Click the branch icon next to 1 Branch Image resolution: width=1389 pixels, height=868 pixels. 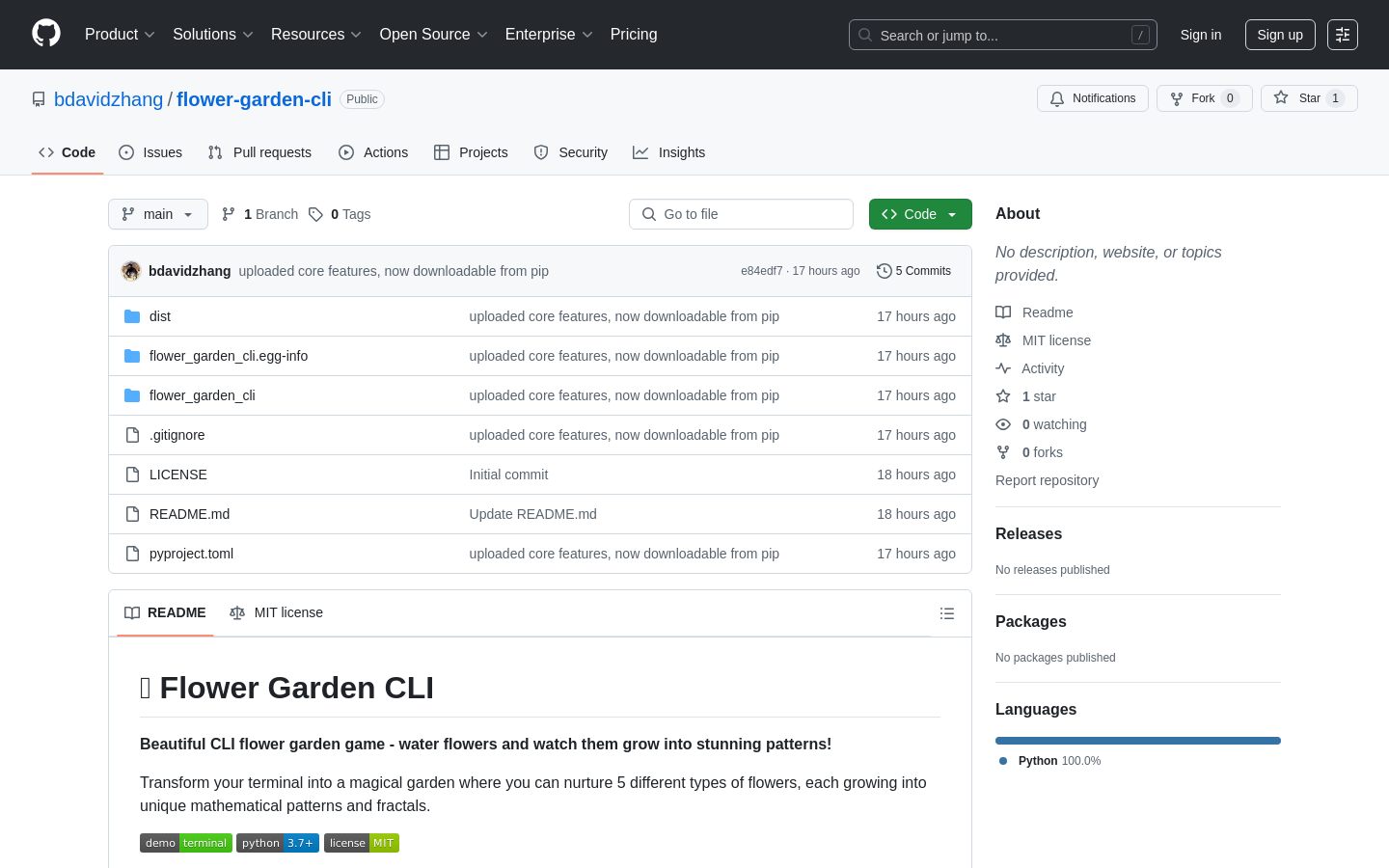[229, 214]
